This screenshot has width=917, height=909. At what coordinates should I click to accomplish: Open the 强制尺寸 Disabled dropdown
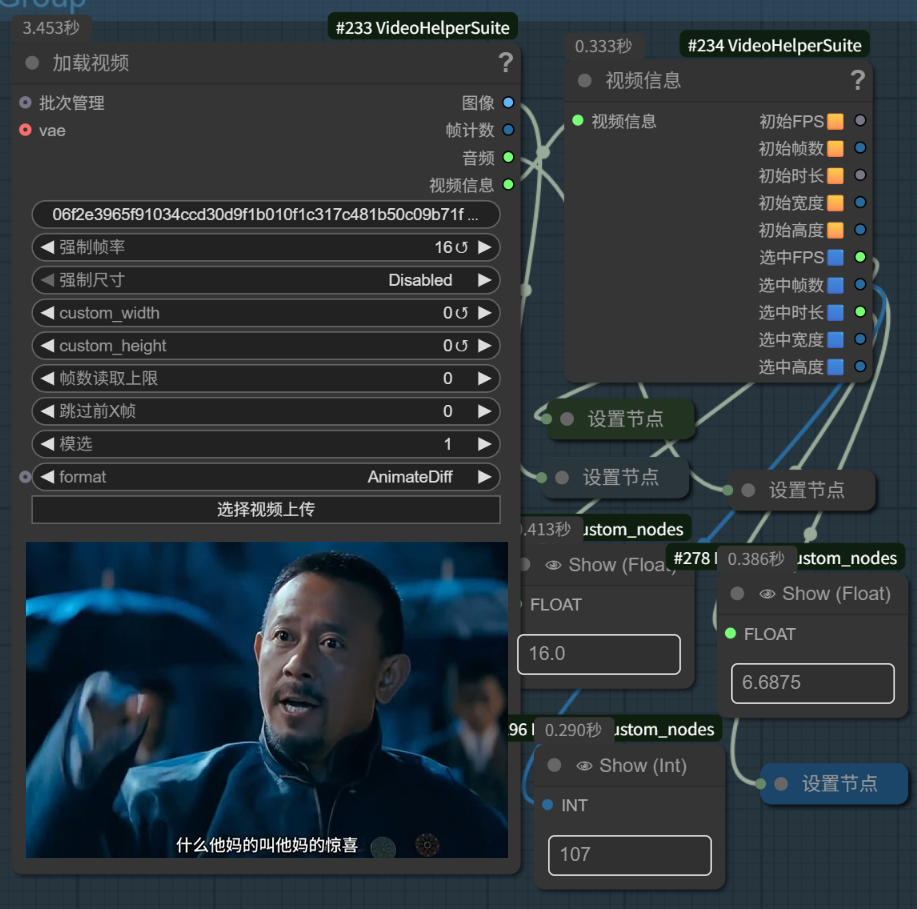[x=266, y=280]
